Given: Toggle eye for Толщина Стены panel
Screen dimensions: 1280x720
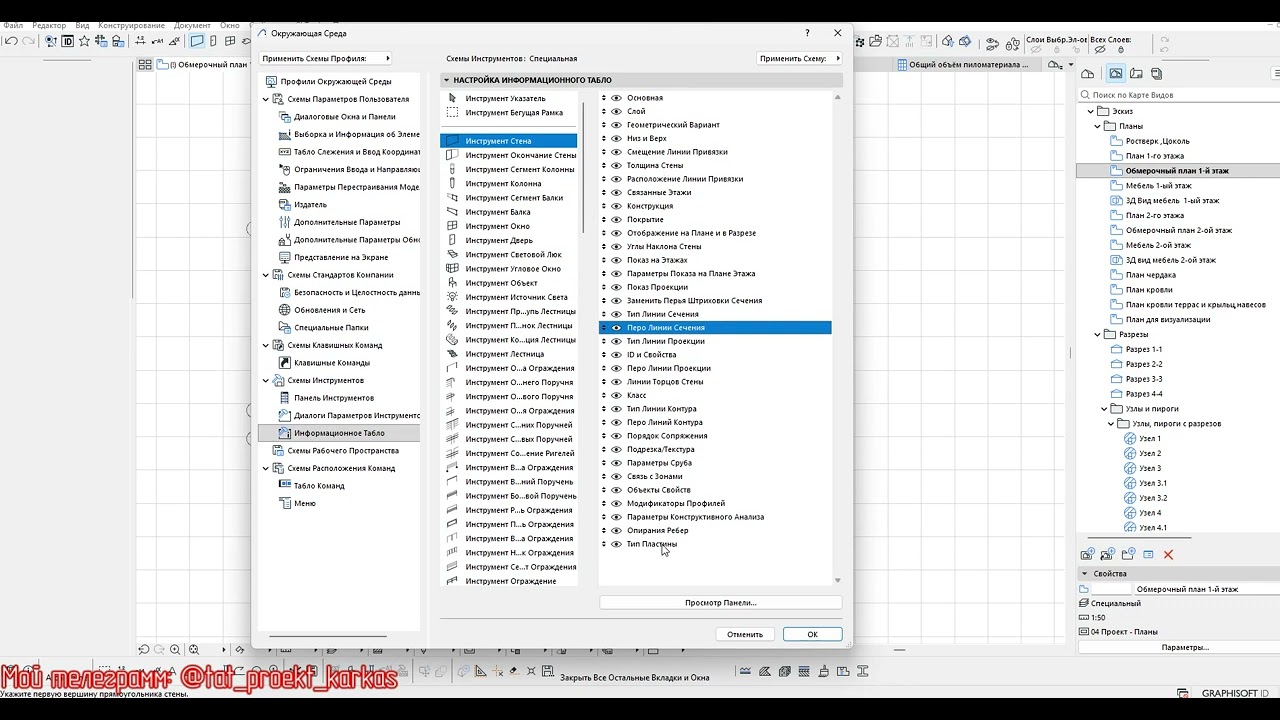Looking at the screenshot, I should coord(616,165).
